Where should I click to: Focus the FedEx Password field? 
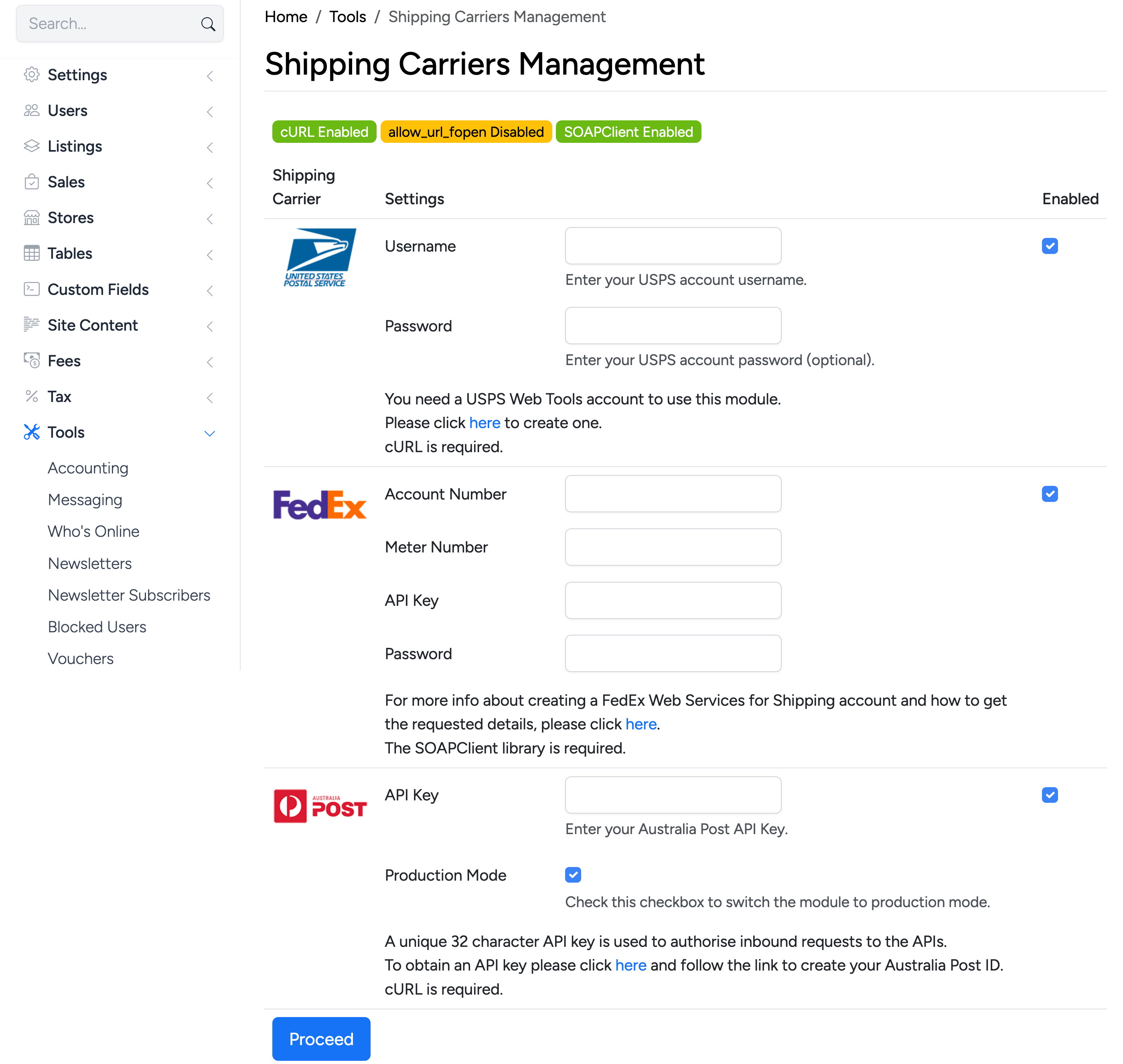(x=673, y=654)
